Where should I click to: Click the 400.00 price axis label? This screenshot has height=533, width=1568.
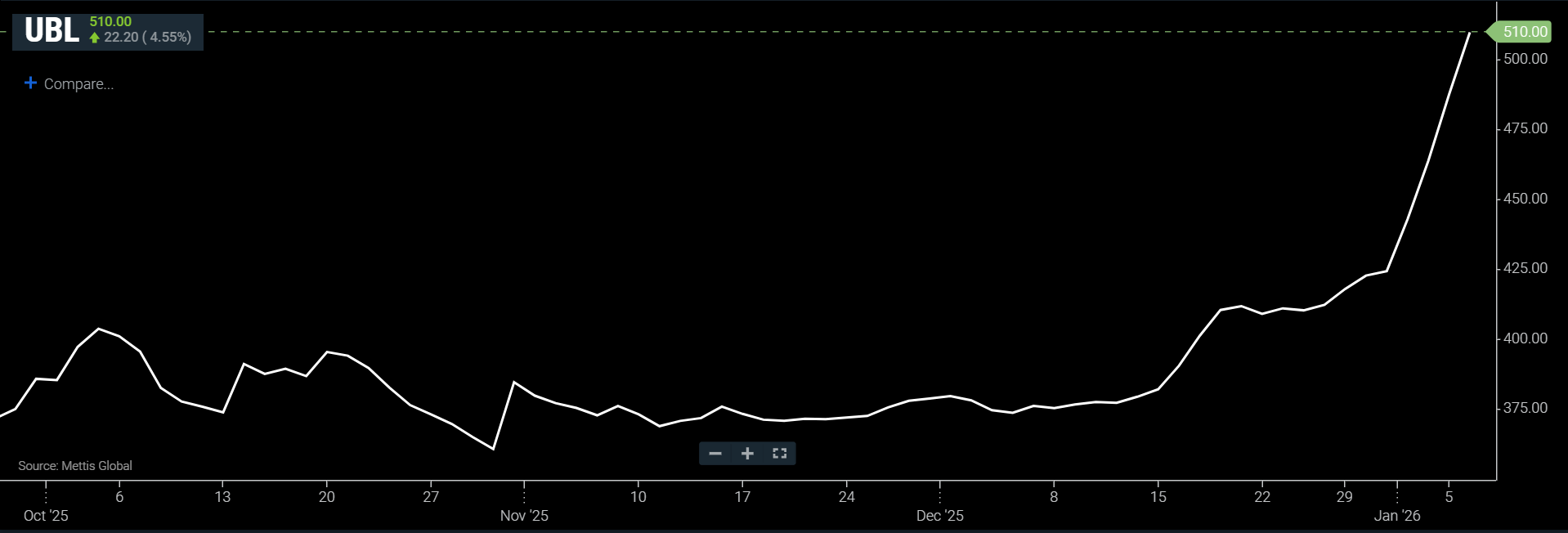[1525, 338]
